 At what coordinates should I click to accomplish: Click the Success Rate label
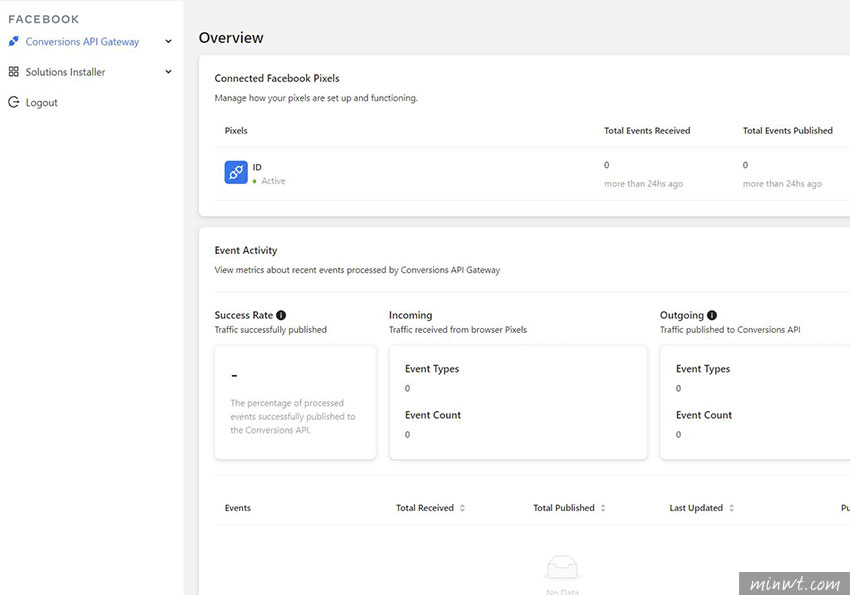pos(243,315)
